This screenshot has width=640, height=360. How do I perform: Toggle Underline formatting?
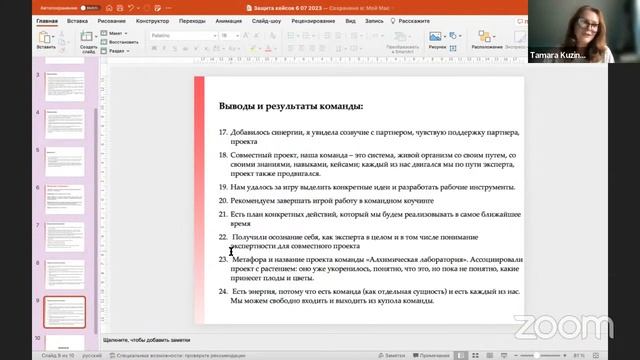pyautogui.click(x=175, y=49)
